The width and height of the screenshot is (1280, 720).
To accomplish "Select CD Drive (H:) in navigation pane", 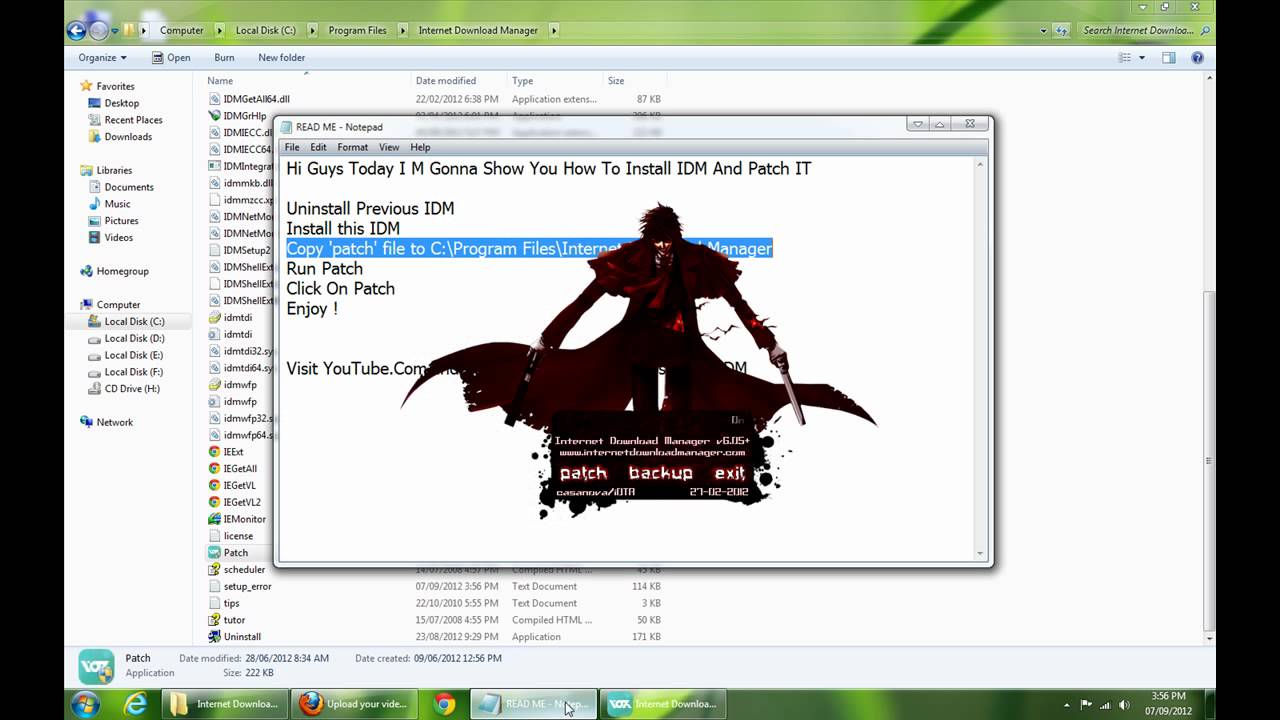I will [132, 389].
